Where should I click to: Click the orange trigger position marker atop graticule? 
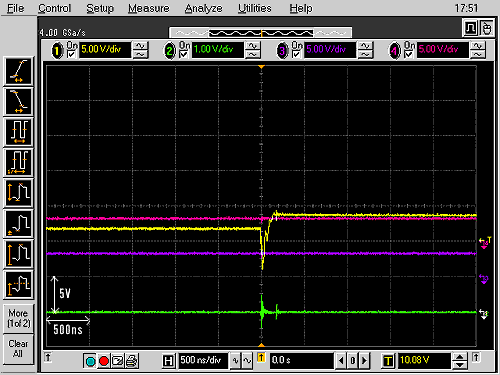pyautogui.click(x=261, y=67)
